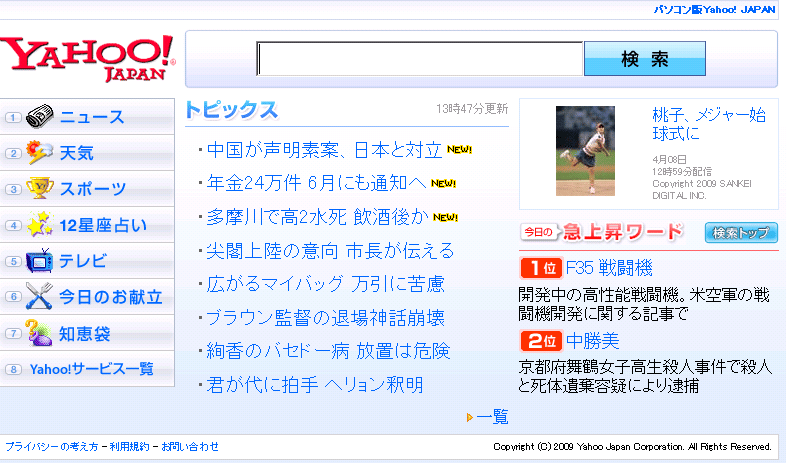Screen dimensions: 786x463
Task: Open the スポーツ menu item
Action: point(87,189)
